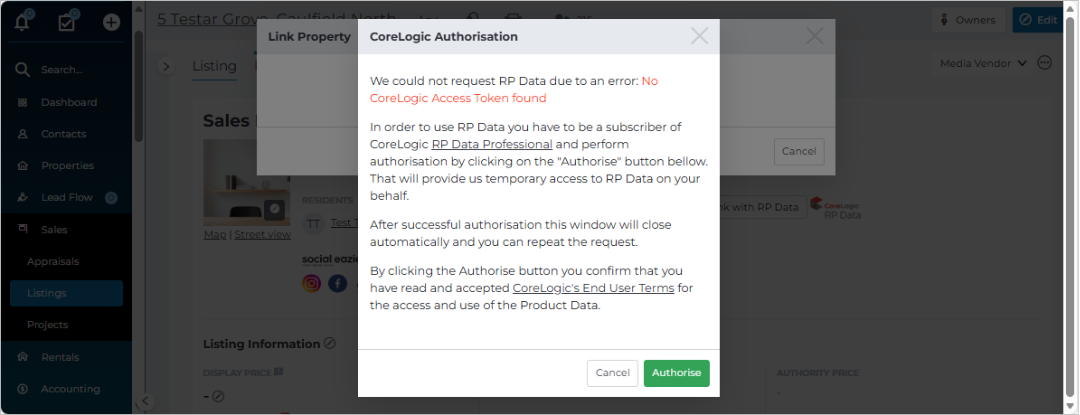
Task: Collapse the sidebar with bottom chevron
Action: point(144,401)
